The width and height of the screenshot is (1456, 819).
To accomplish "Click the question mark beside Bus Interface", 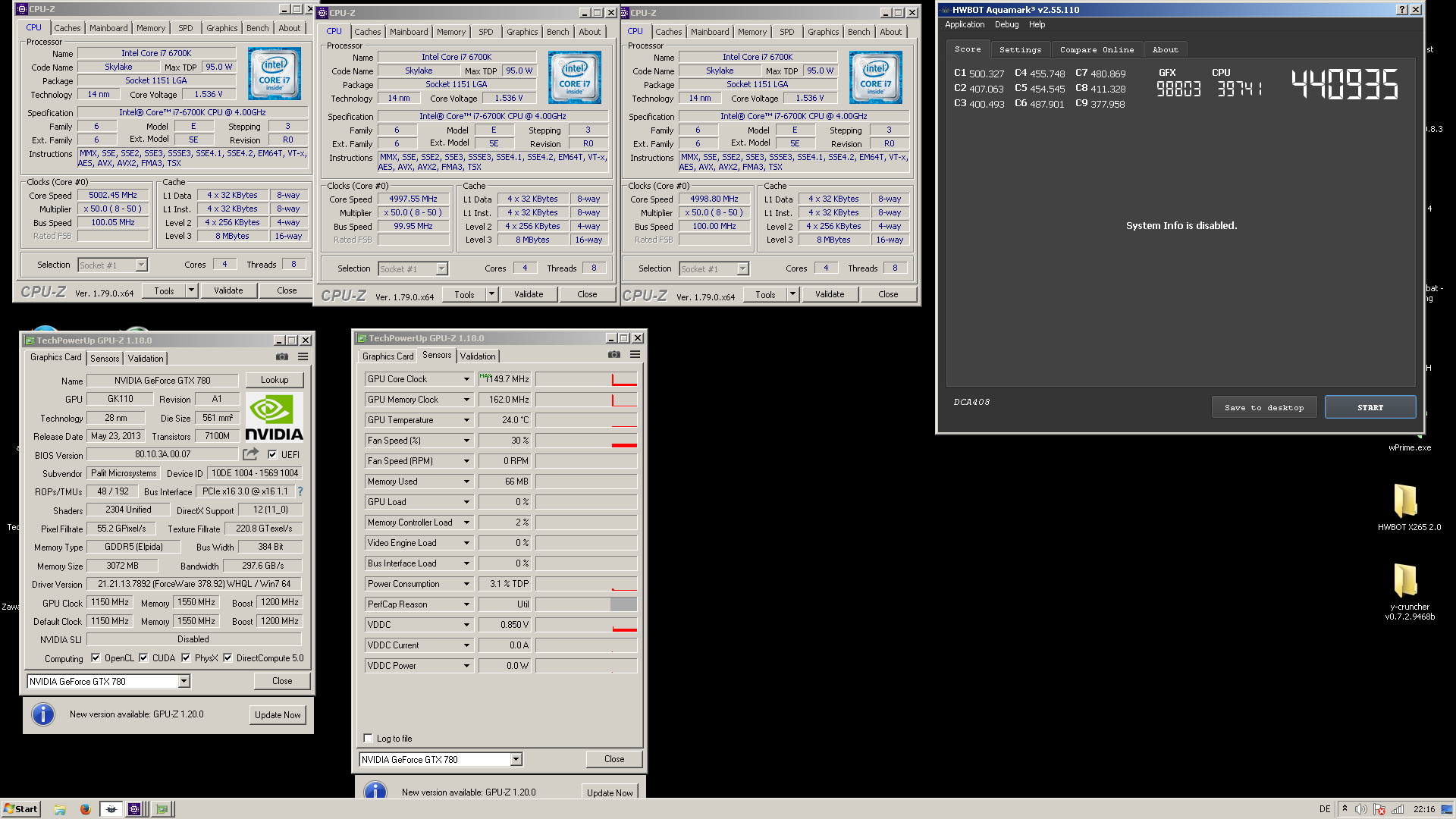I will point(300,491).
